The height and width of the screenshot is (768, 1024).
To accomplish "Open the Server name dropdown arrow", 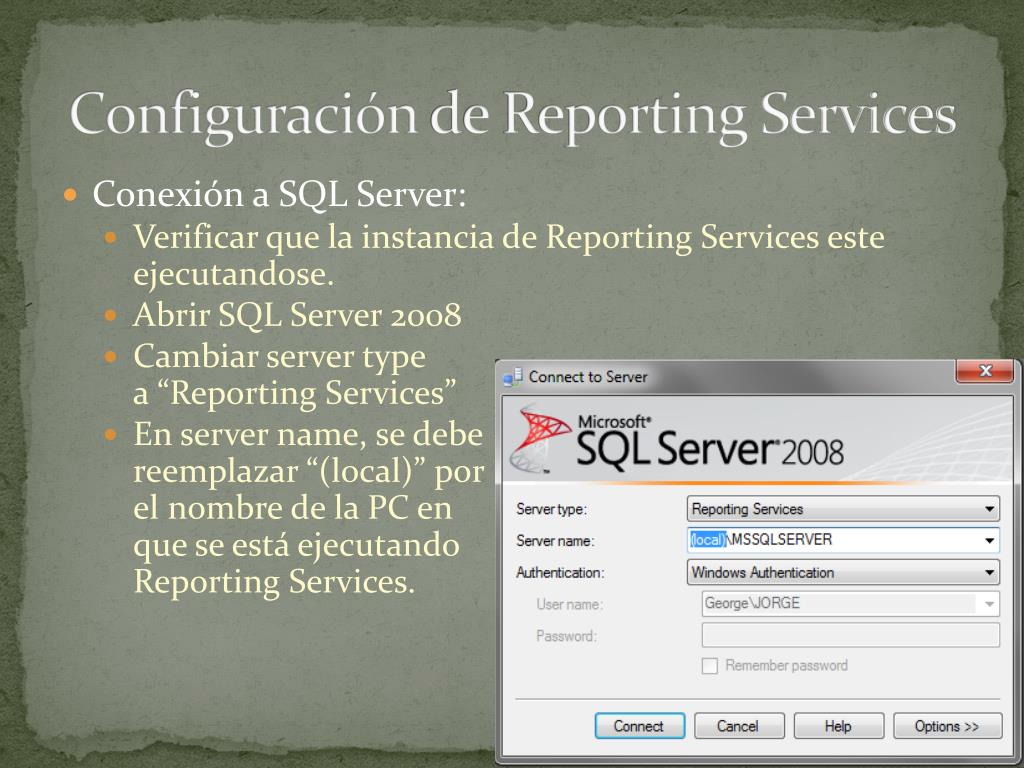I will 989,540.
